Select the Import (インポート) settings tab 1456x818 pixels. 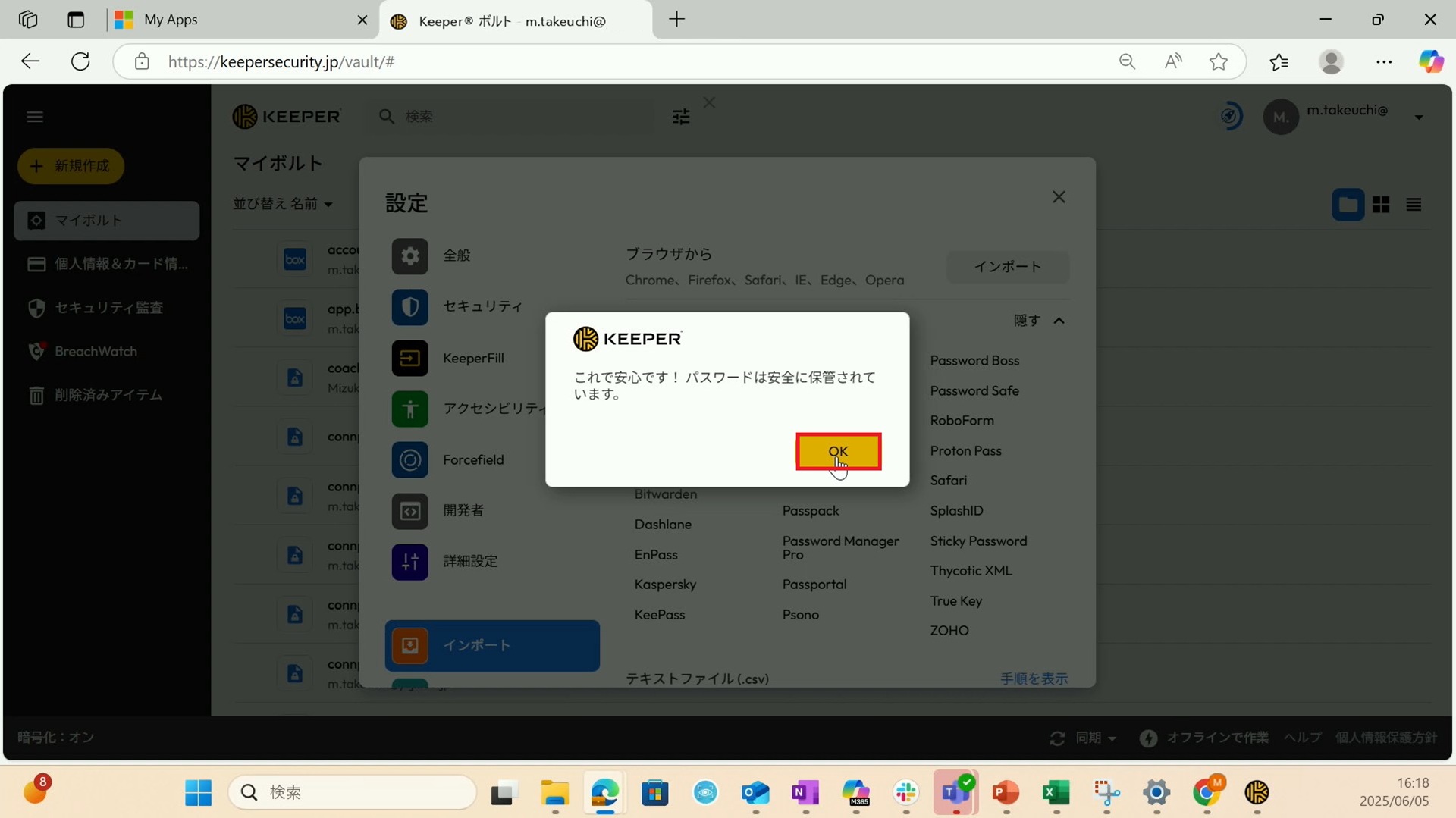point(492,646)
